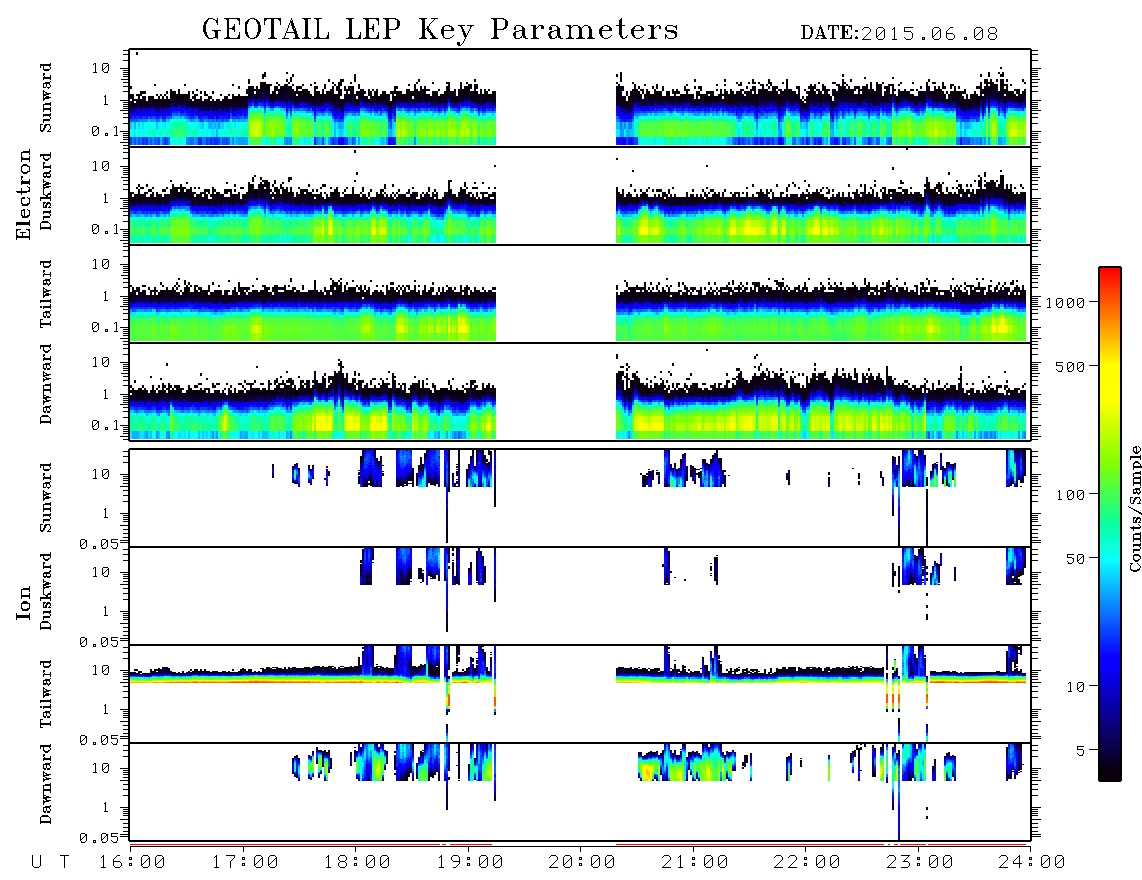Select the DATE:2015.06.08 label

coord(899,34)
